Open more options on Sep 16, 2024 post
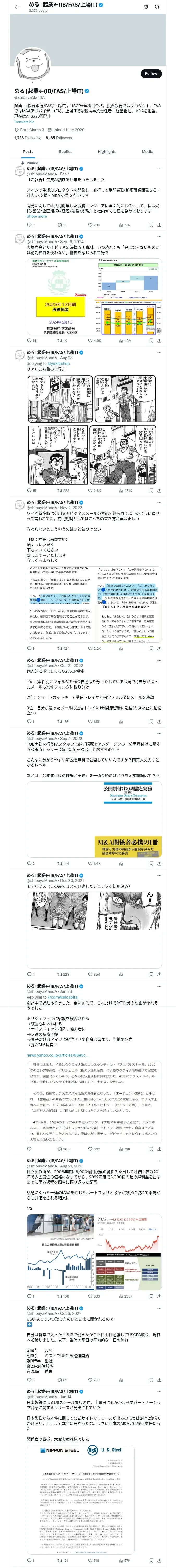 click(x=160, y=235)
